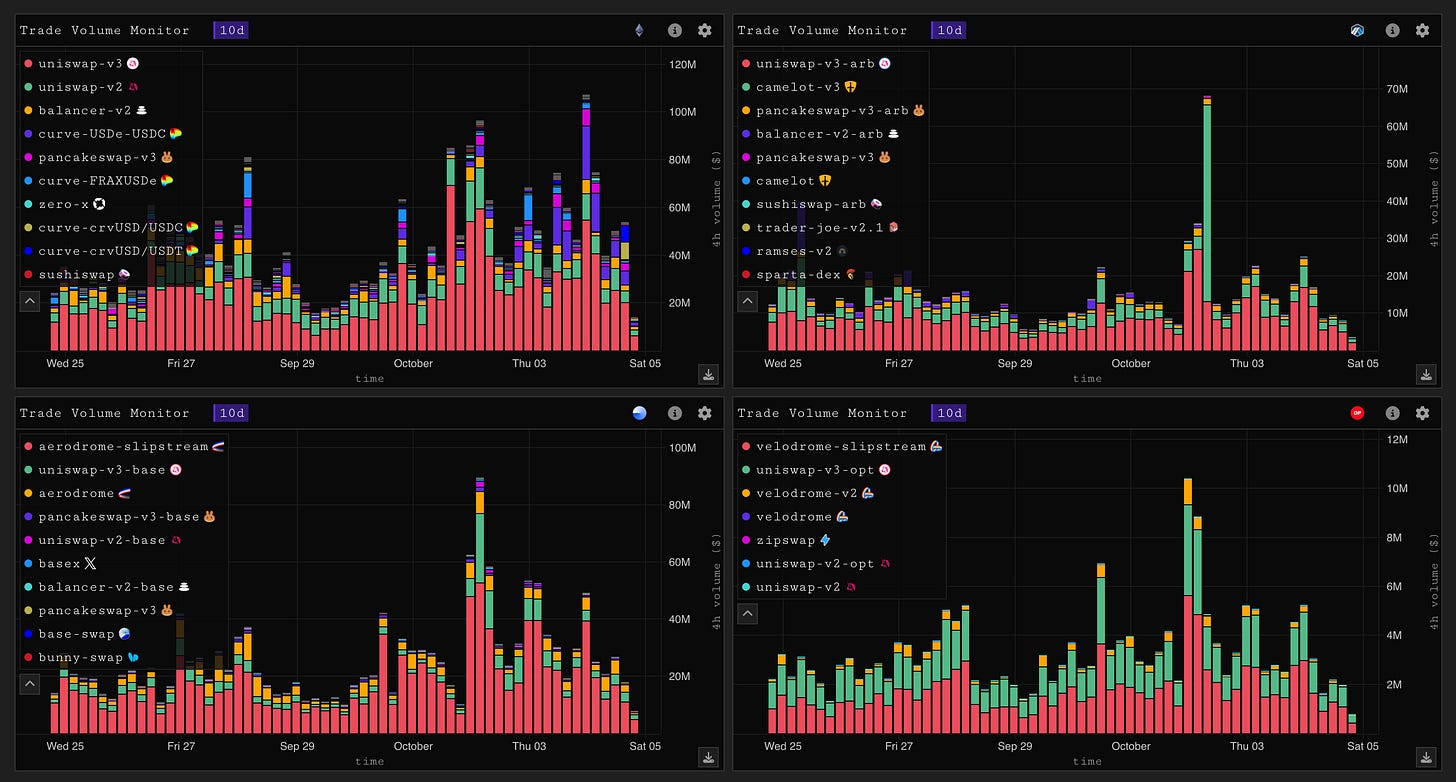Select uniswap-v2-base legend label
Viewport: 1456px width, 782px height.
102,540
